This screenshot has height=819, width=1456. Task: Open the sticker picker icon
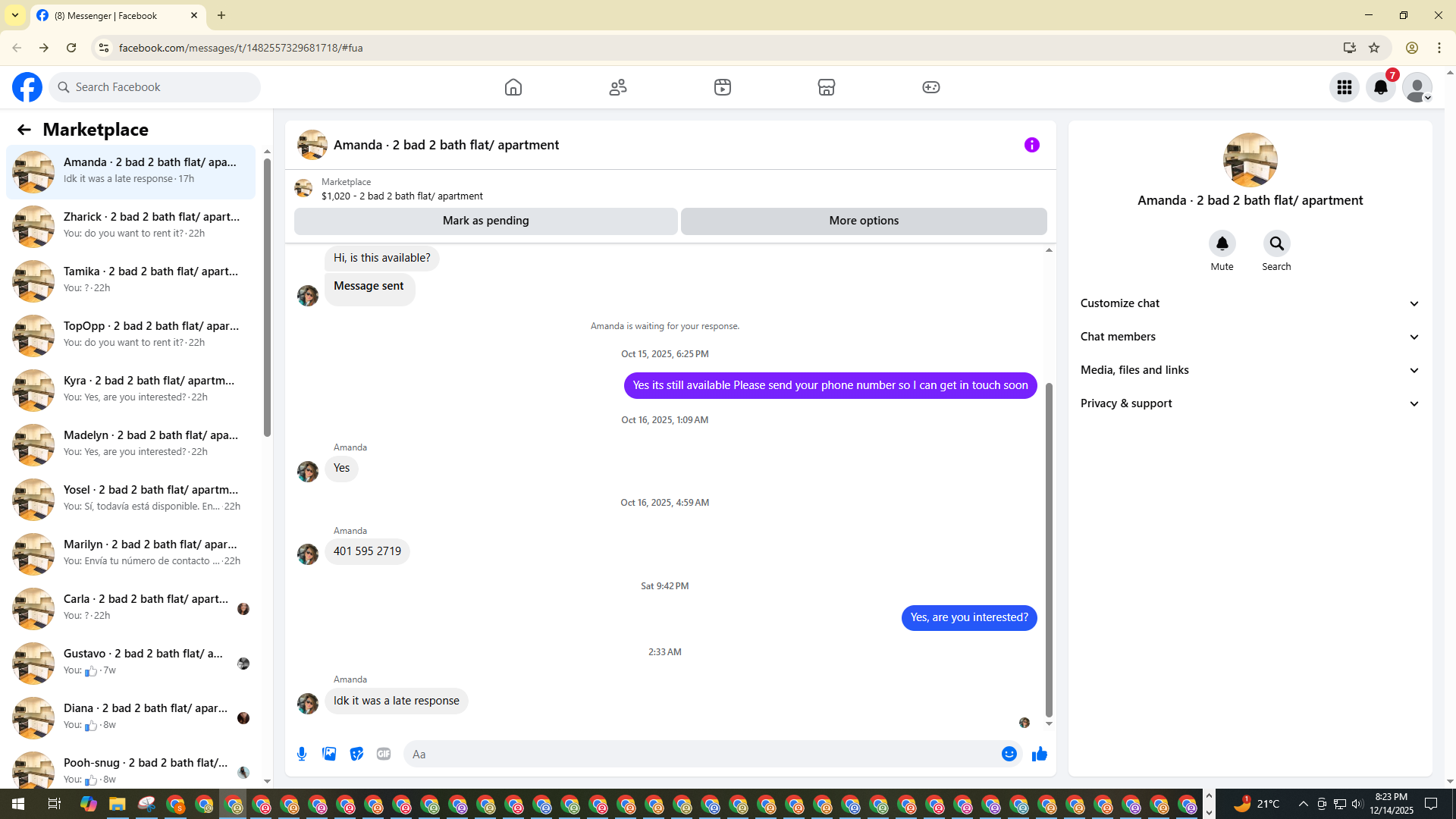[356, 754]
